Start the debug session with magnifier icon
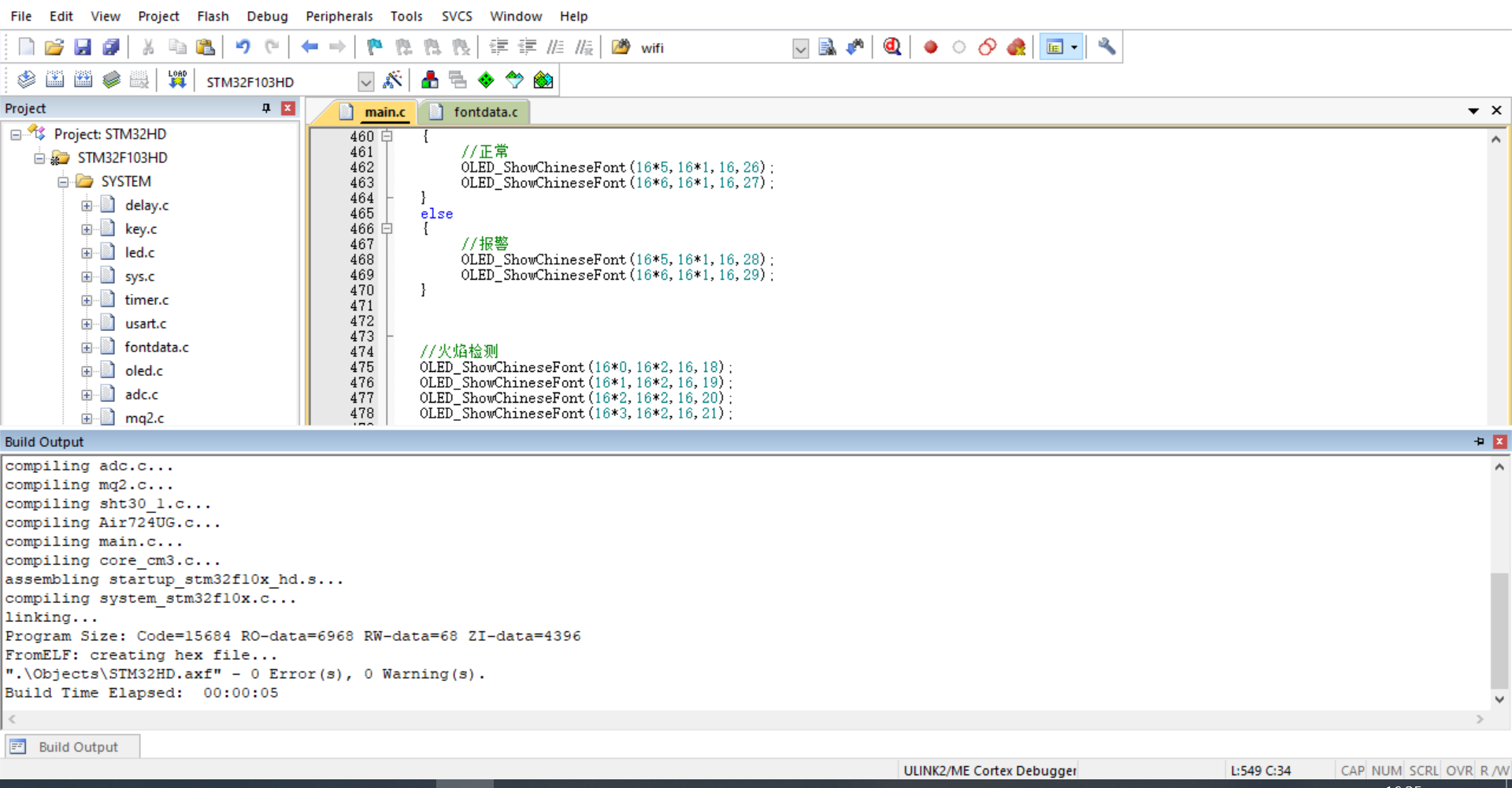 pyautogui.click(x=891, y=47)
